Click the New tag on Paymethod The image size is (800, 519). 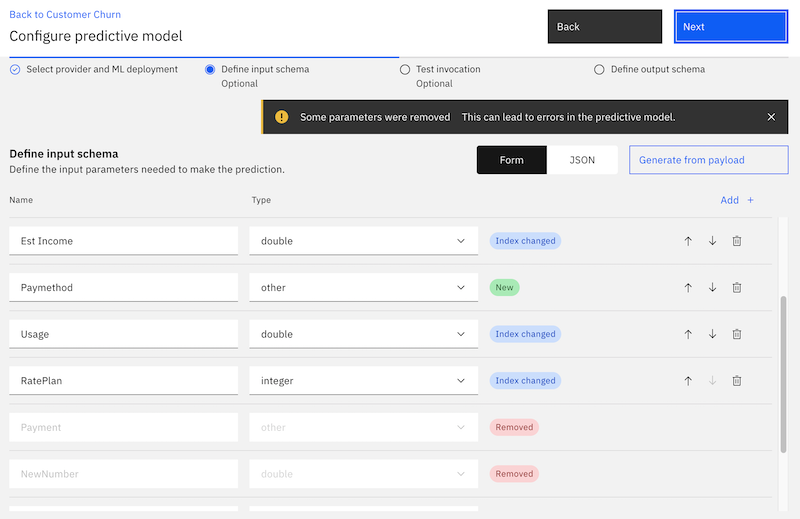click(504, 287)
